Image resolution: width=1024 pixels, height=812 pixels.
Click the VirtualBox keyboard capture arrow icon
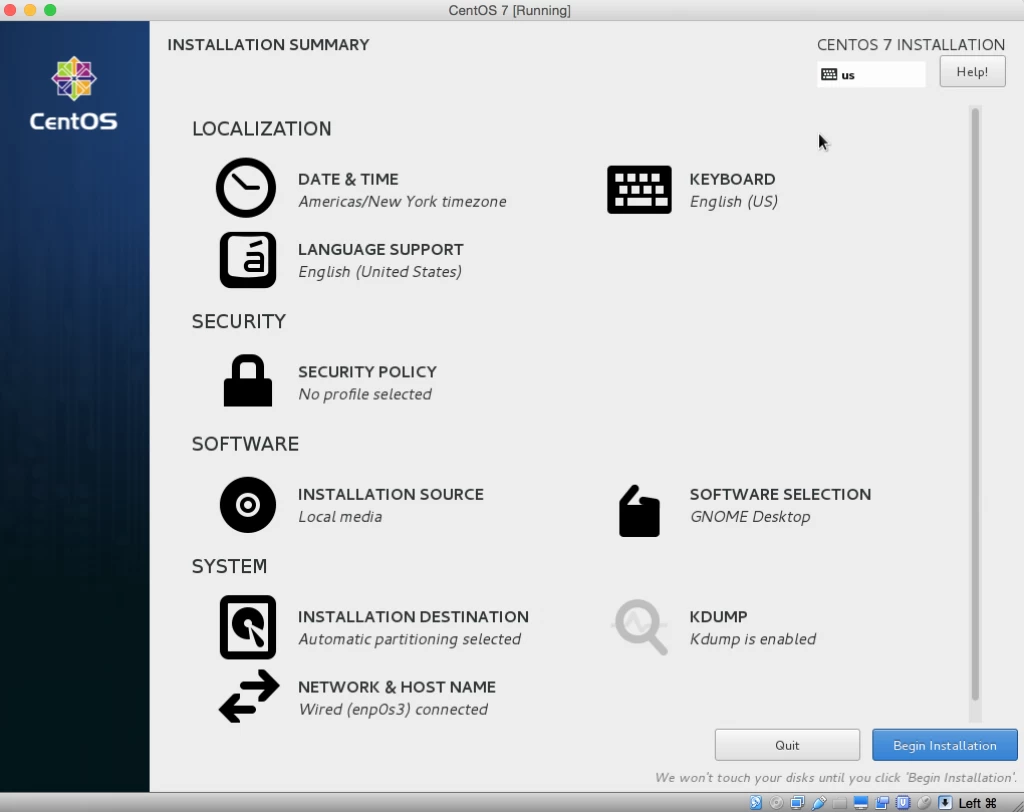pyautogui.click(x=945, y=803)
